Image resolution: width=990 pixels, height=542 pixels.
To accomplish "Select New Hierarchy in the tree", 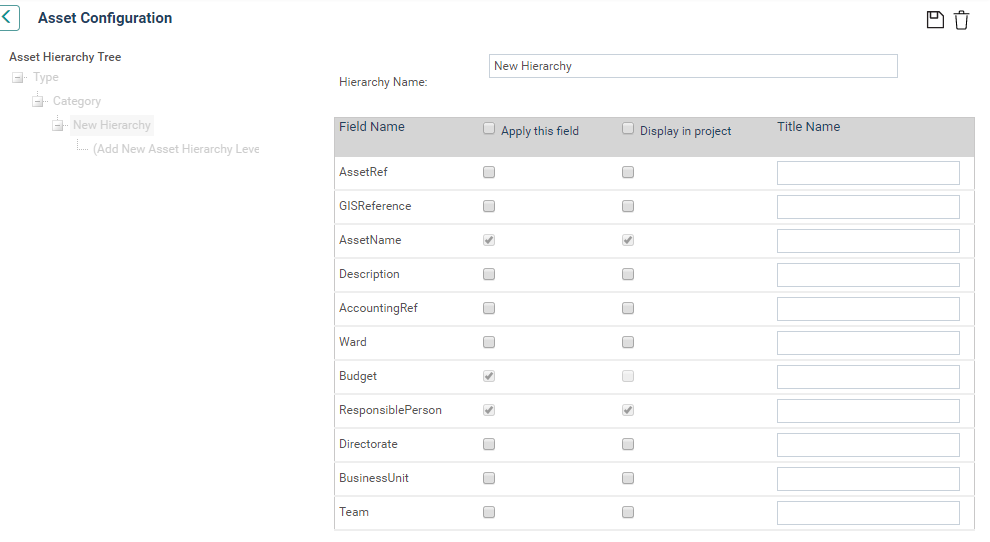I will coord(112,125).
